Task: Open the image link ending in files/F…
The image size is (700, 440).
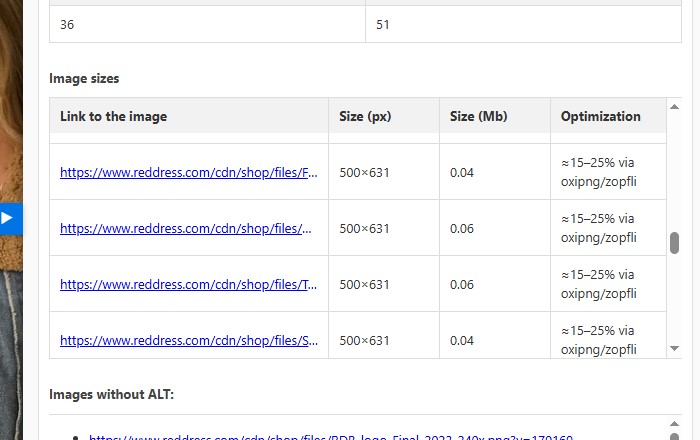Action: (188, 172)
